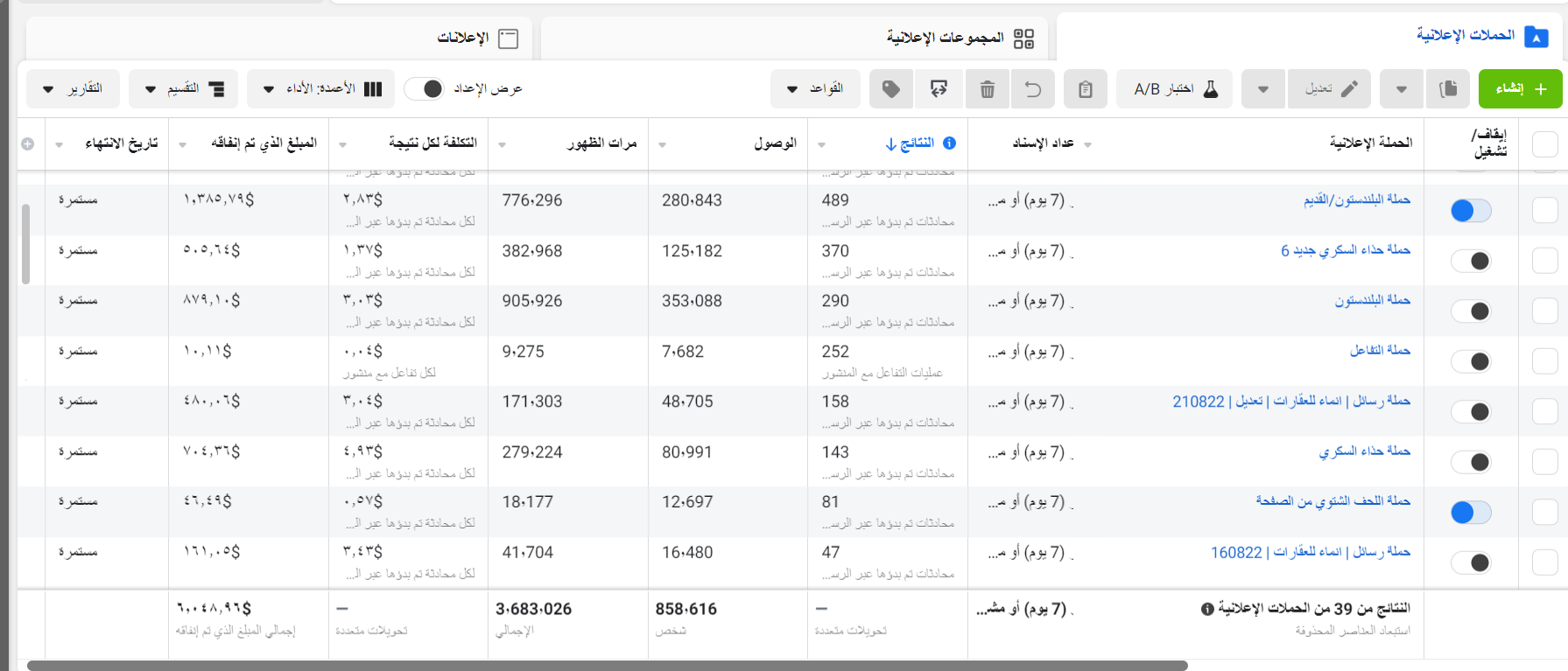Click the horizontal scrollbar at the bottom
This screenshot has height=671, width=1568.
tap(607, 666)
